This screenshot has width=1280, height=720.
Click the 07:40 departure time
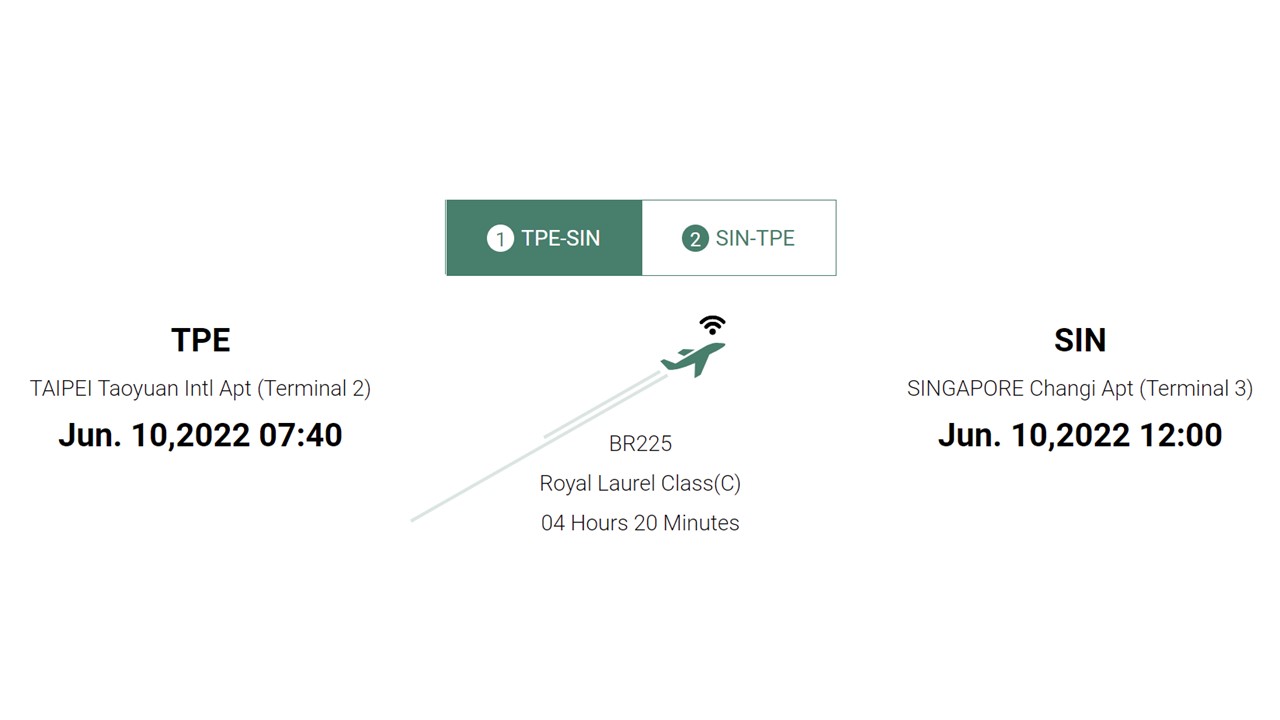(x=300, y=435)
